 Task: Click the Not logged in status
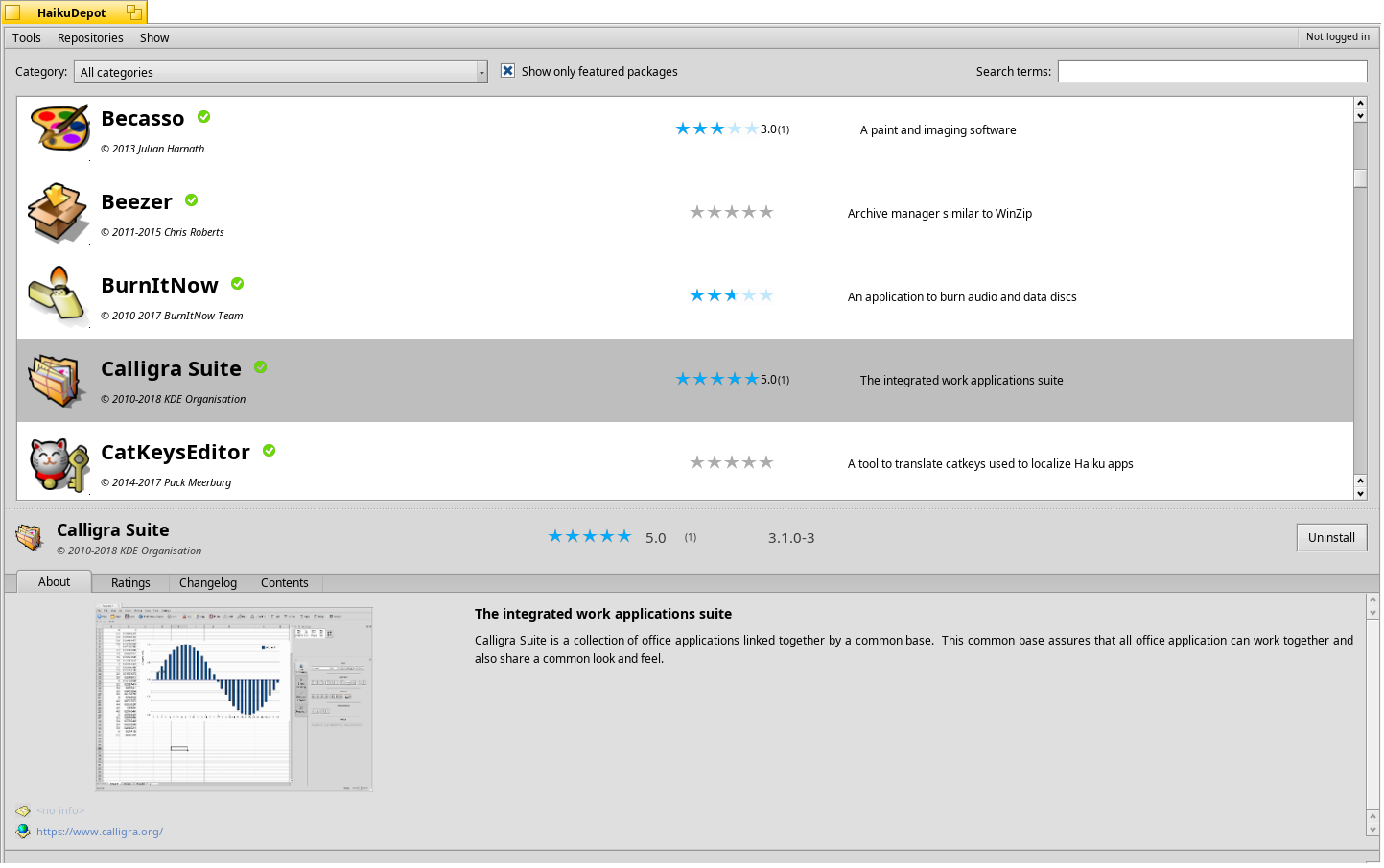pyautogui.click(x=1338, y=37)
